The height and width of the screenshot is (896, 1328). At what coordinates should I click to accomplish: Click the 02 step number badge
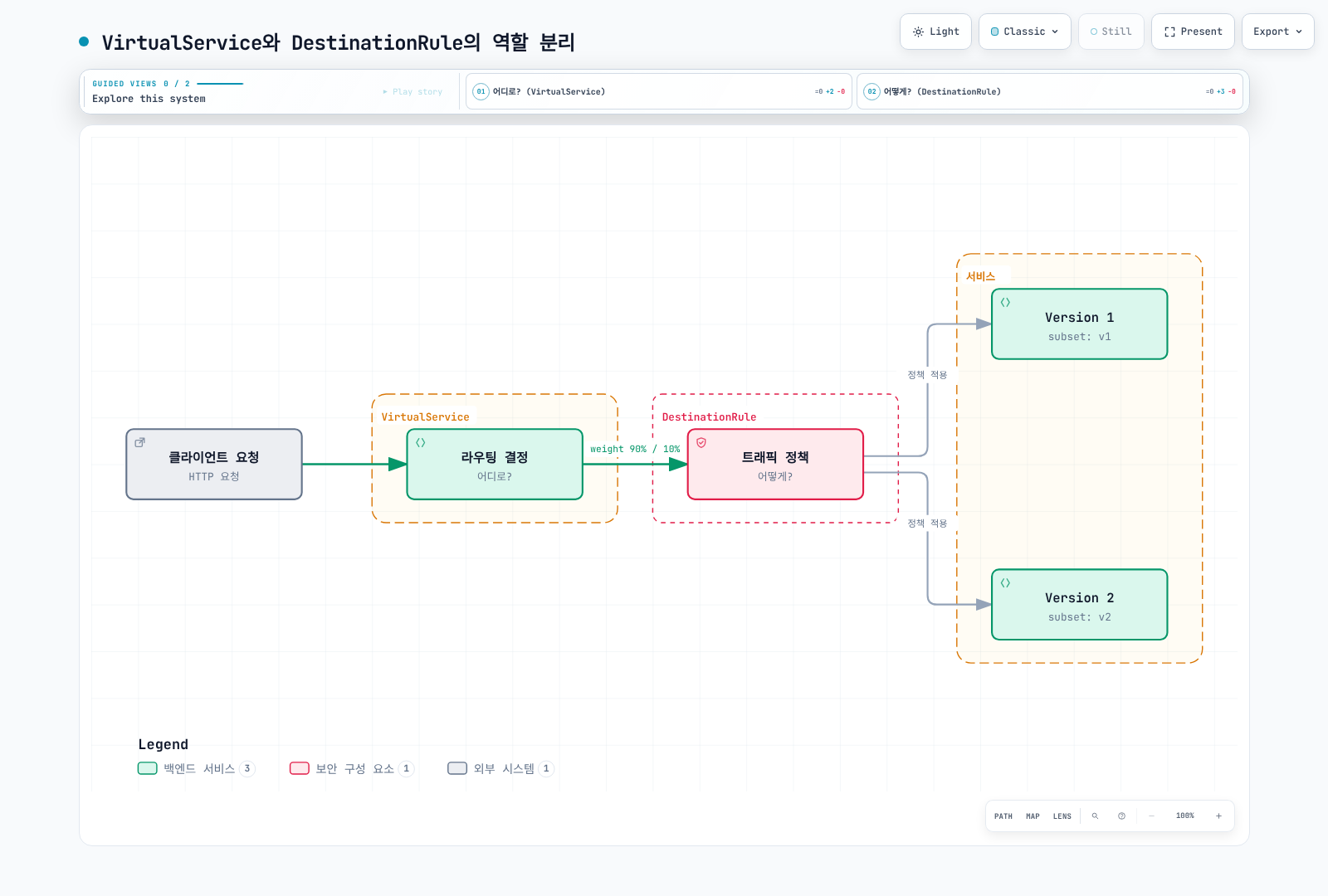click(x=871, y=91)
